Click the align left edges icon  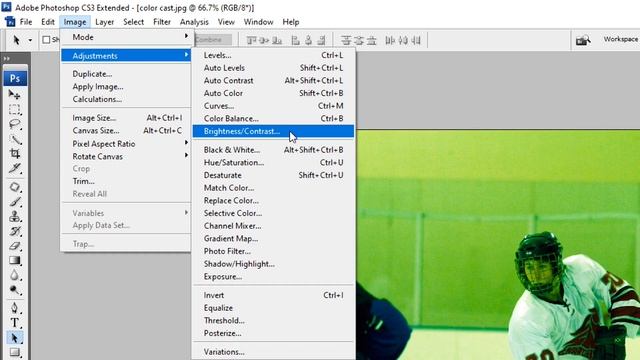point(295,40)
